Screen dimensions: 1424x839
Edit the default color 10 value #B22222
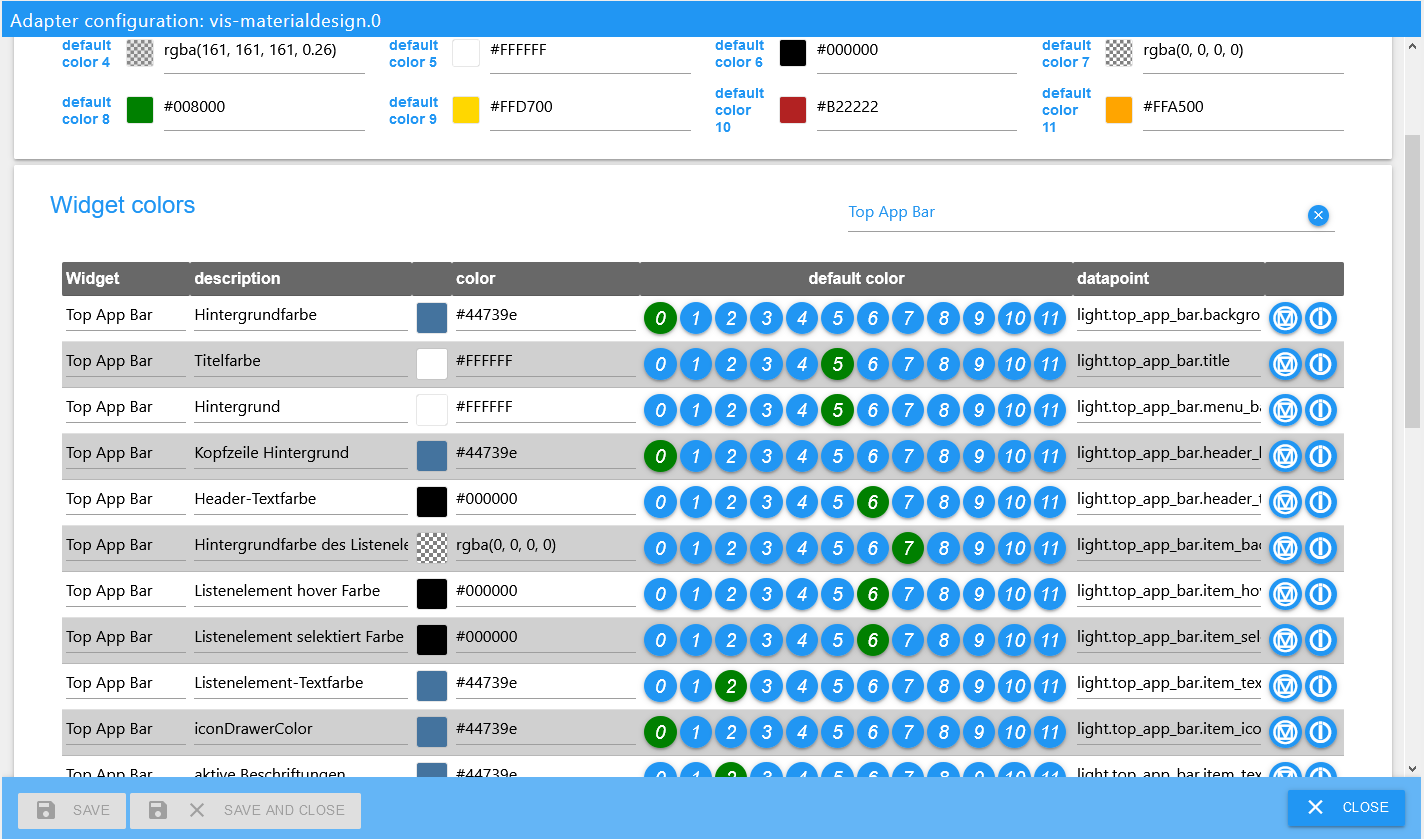click(917, 108)
